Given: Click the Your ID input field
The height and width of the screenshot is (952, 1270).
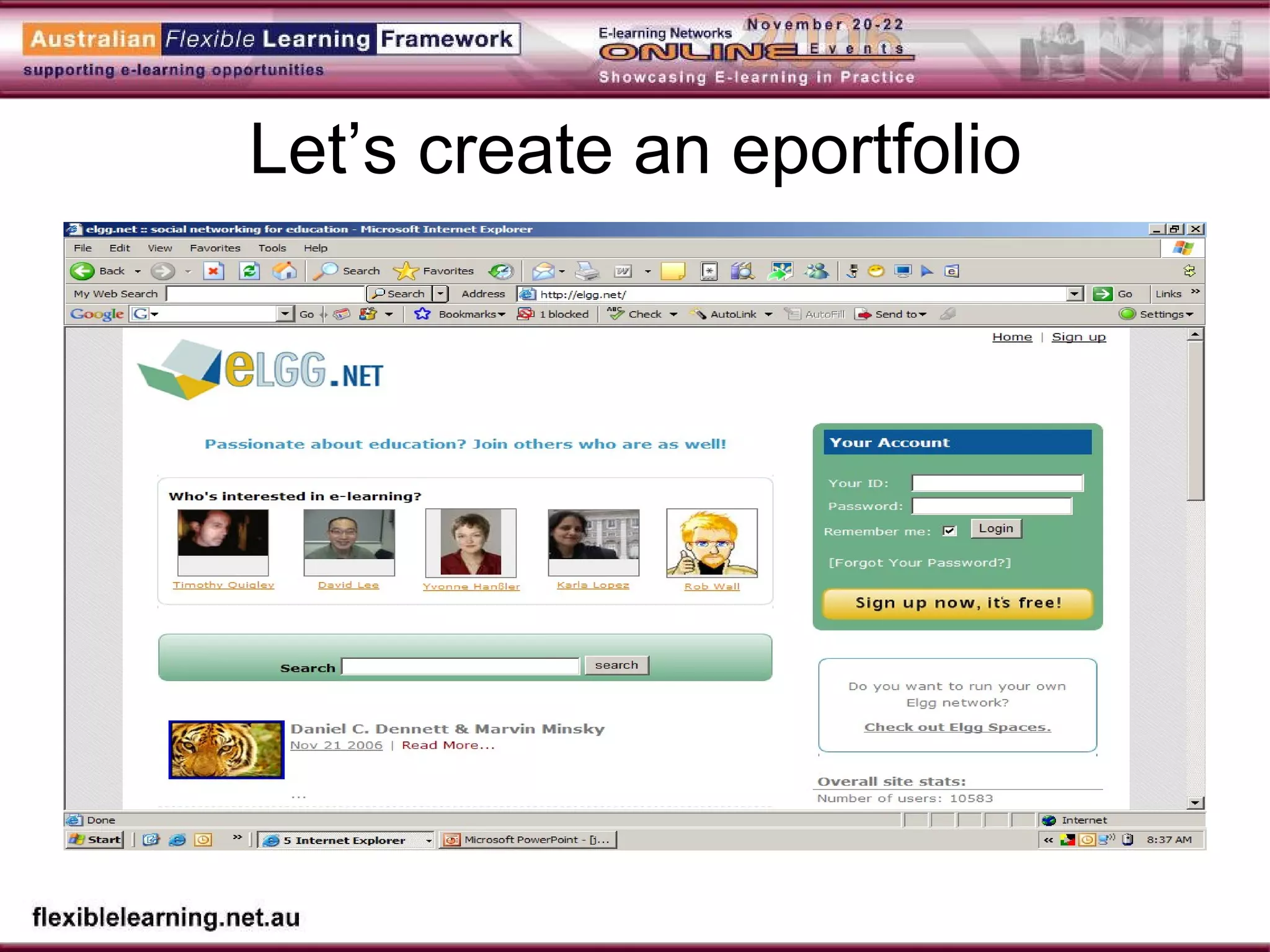Looking at the screenshot, I should click(997, 483).
